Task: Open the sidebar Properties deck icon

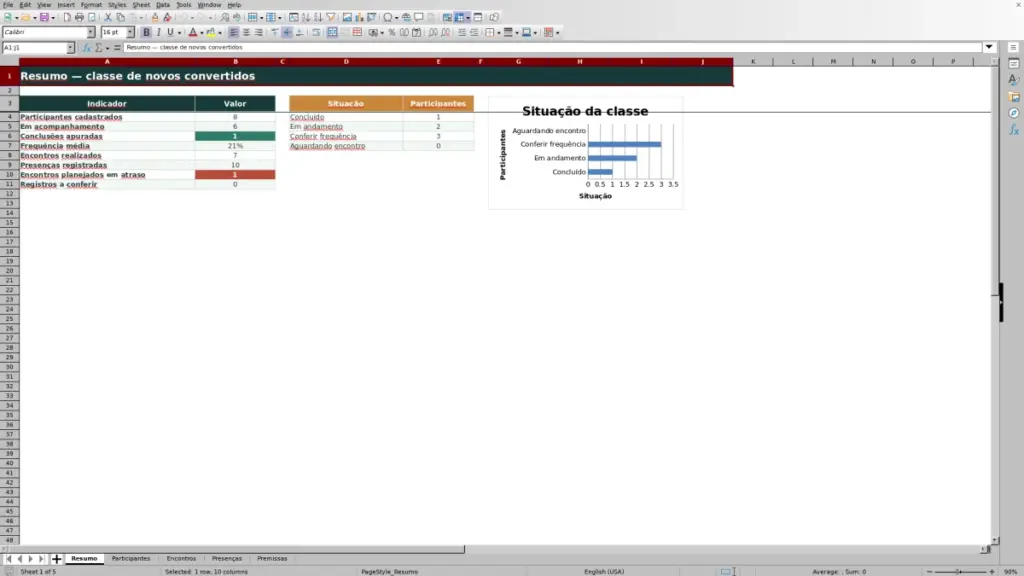Action: (1014, 64)
